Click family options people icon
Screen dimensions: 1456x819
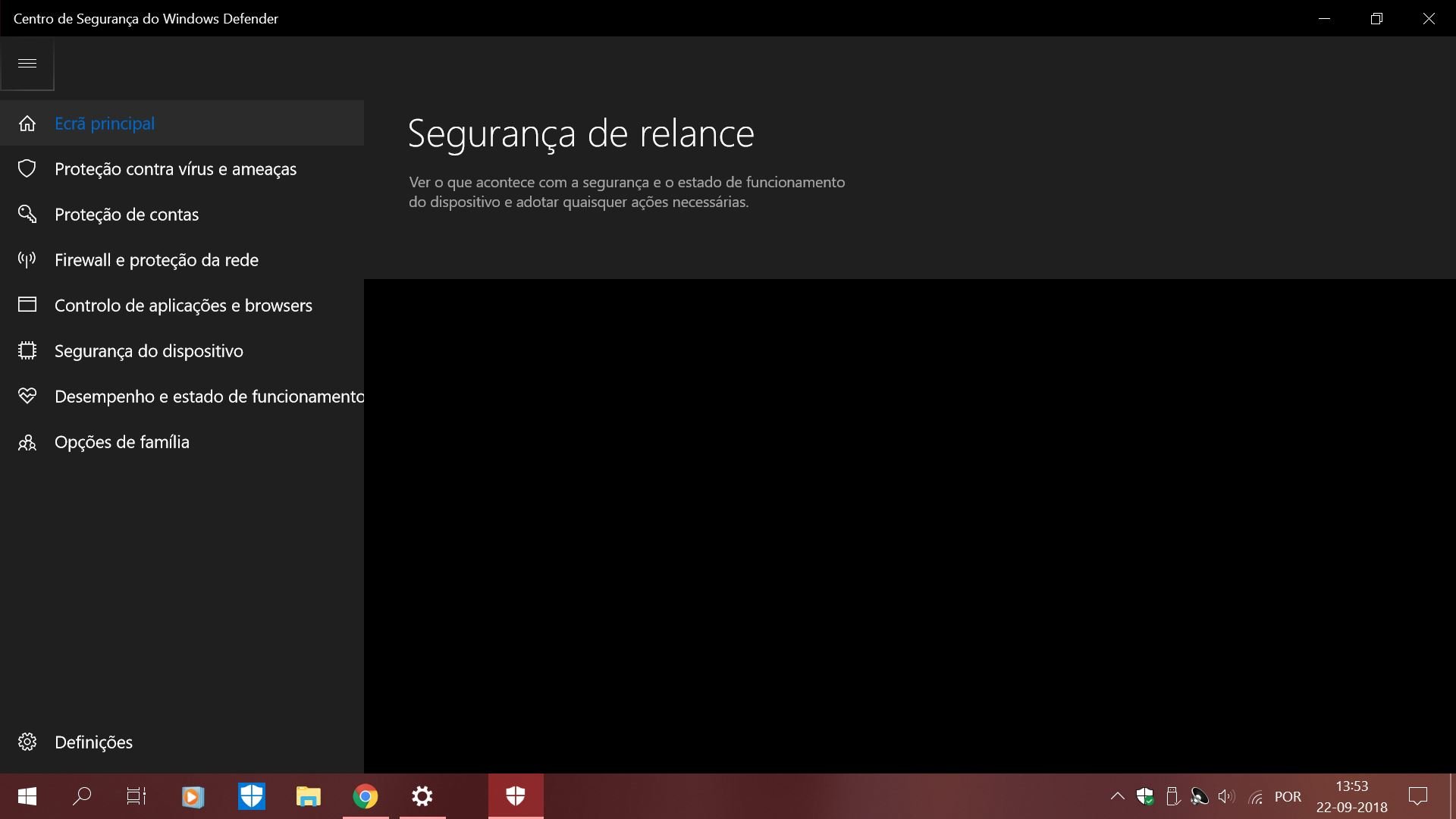point(27,442)
